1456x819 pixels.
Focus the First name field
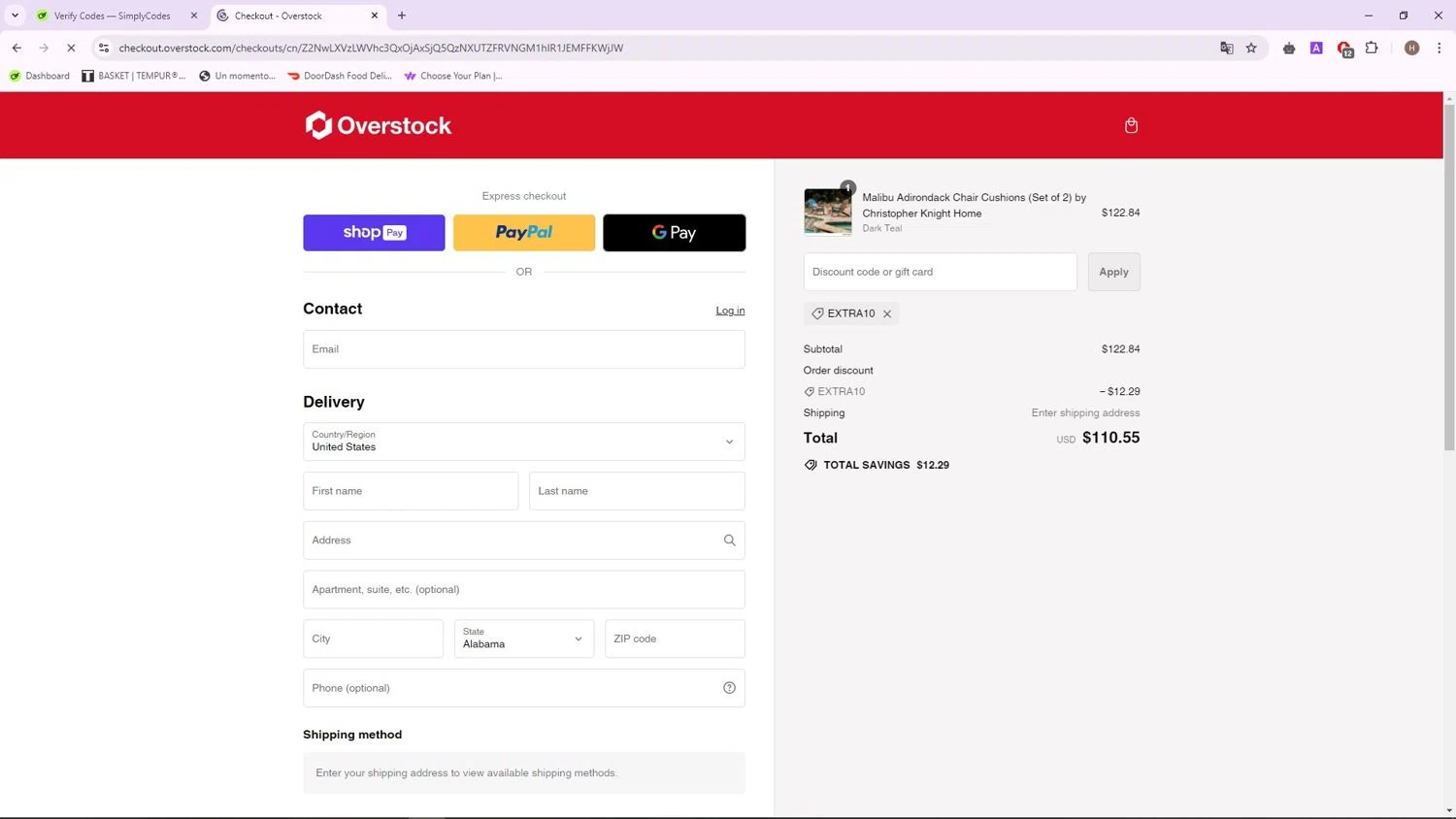coord(411,491)
